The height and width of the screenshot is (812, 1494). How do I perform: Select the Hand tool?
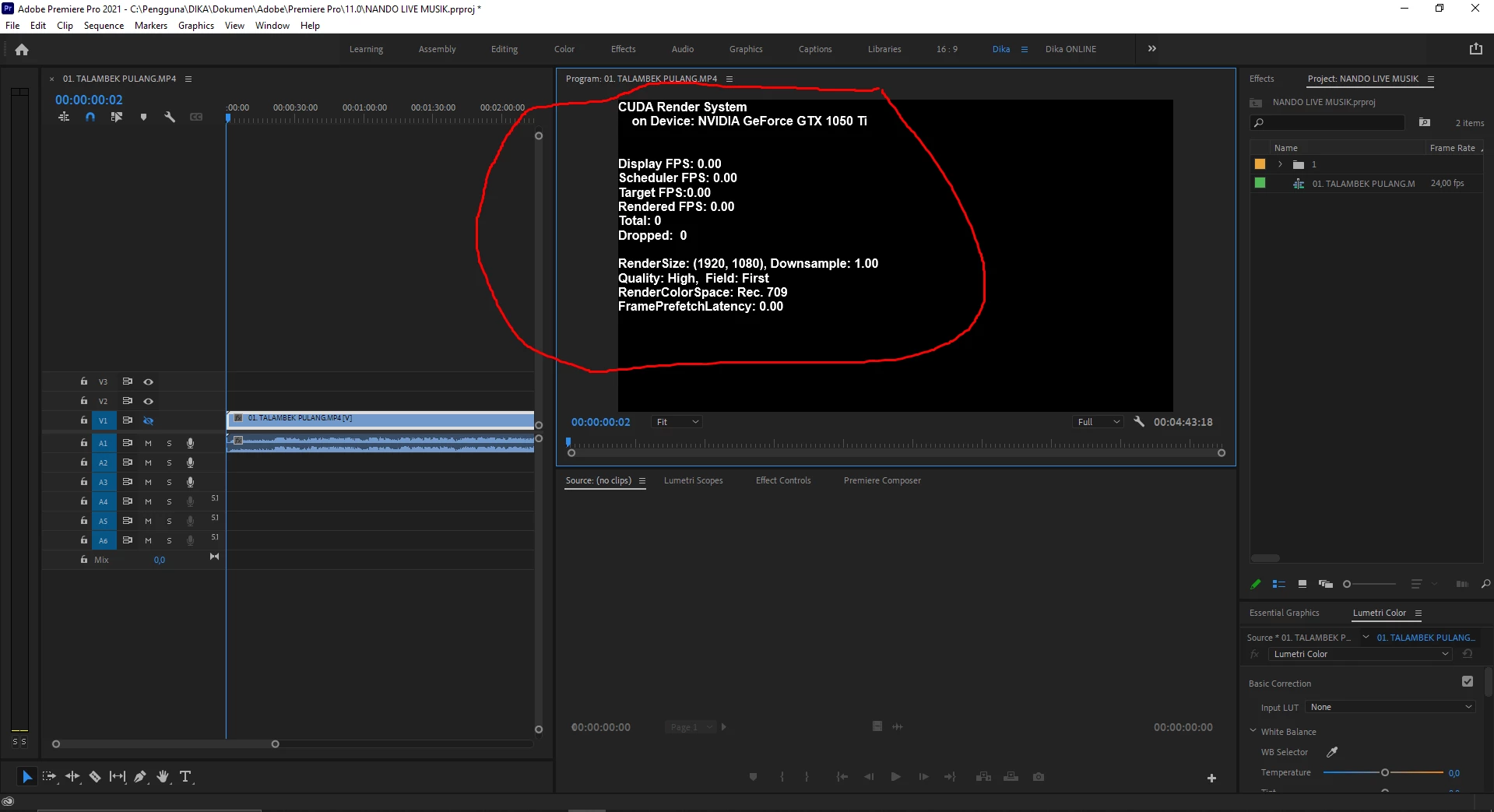[x=163, y=776]
